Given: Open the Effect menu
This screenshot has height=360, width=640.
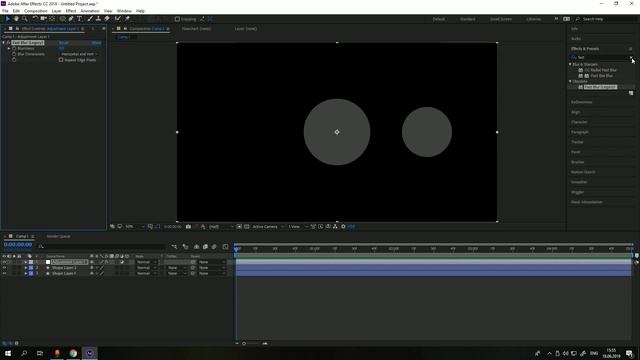Looking at the screenshot, I should (71, 11).
